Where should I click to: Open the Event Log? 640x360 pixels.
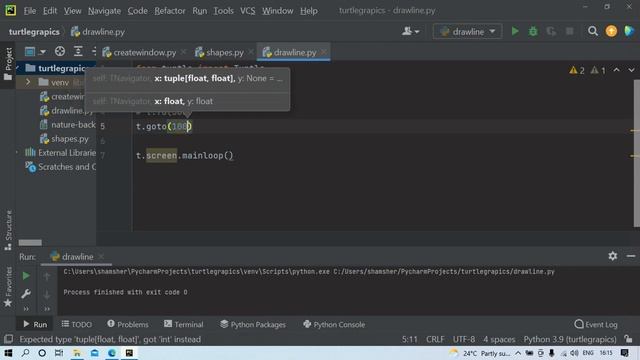[x=596, y=324]
